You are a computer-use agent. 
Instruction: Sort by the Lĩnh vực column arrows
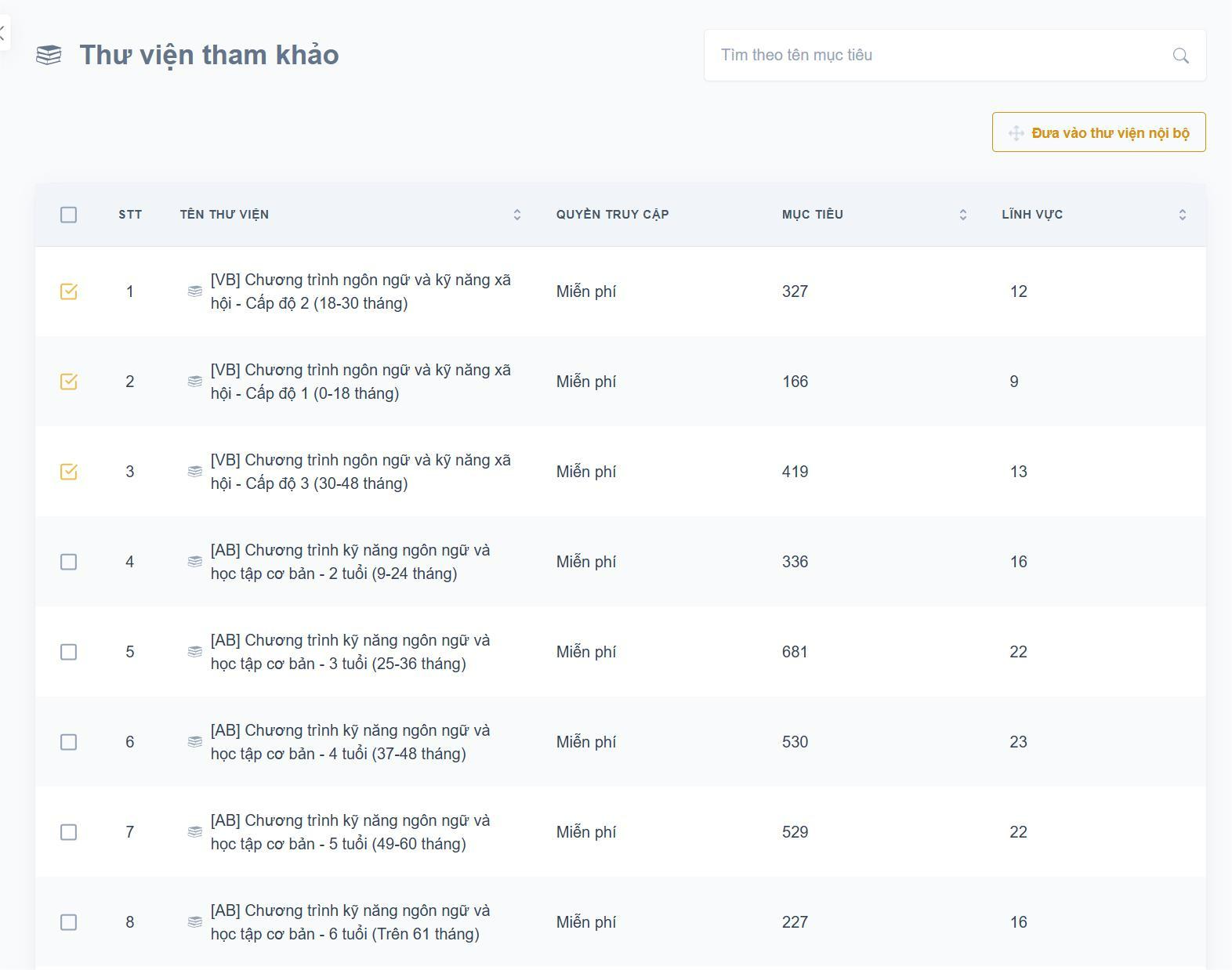pos(1183,215)
